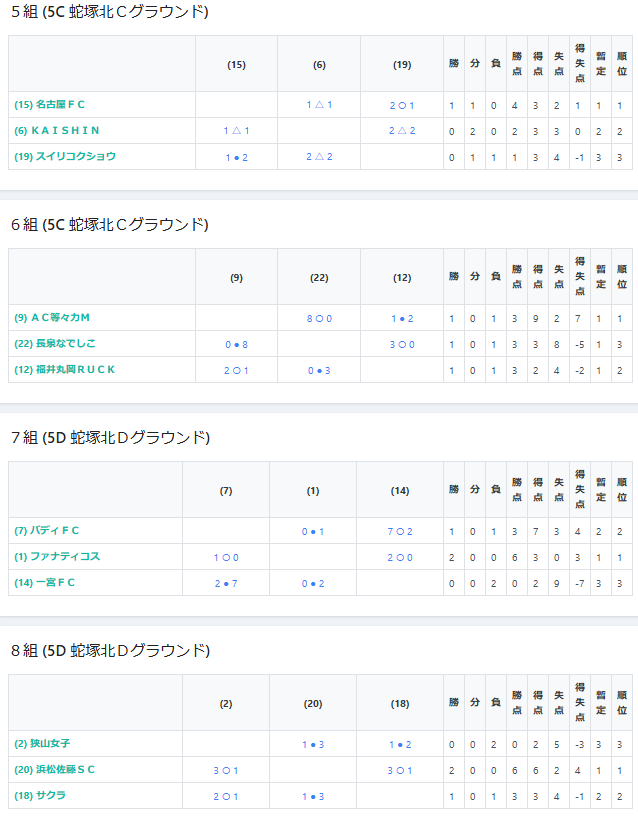The width and height of the screenshot is (638, 816).
Task: Open 名古屋ＦＣ's 2〇1 match result
Action: (x=402, y=105)
